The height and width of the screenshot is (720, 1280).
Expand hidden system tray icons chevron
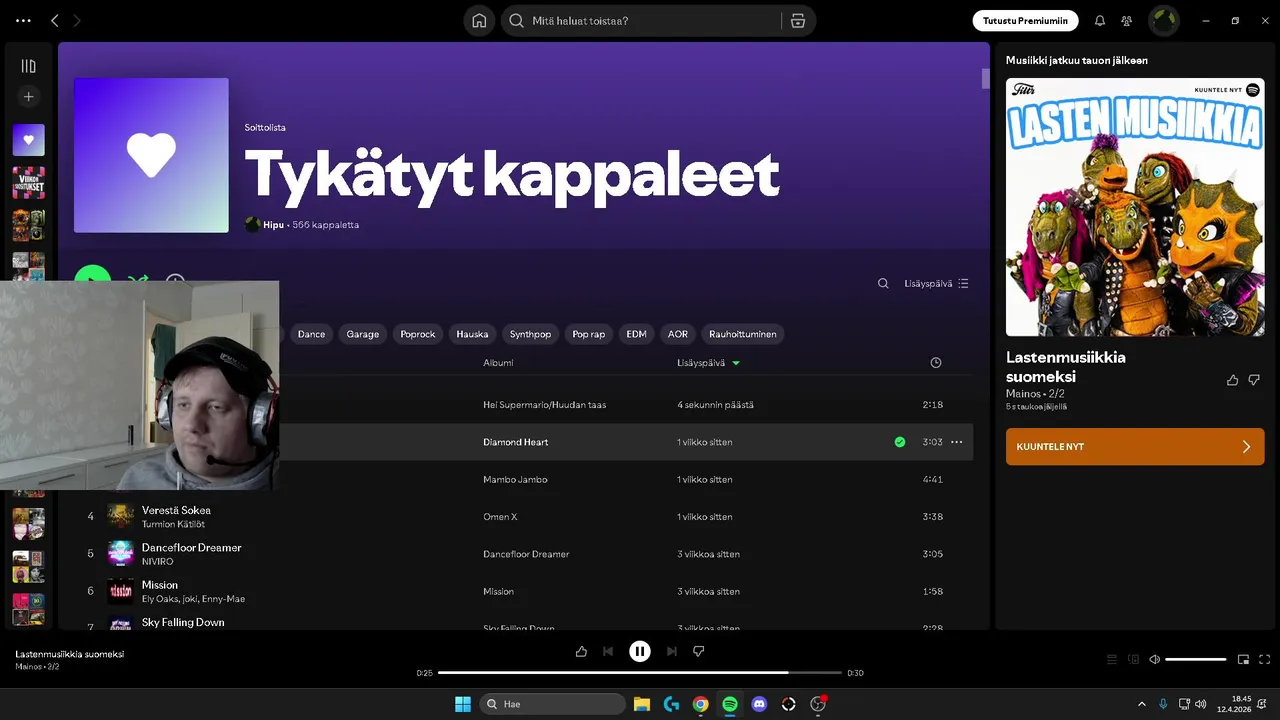[1142, 704]
